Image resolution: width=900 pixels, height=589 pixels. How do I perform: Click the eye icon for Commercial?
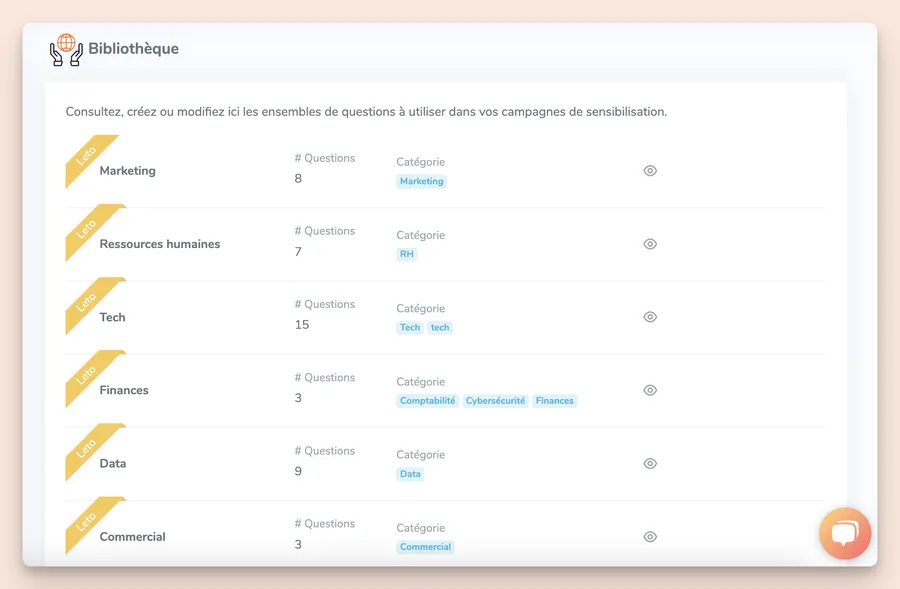point(650,537)
